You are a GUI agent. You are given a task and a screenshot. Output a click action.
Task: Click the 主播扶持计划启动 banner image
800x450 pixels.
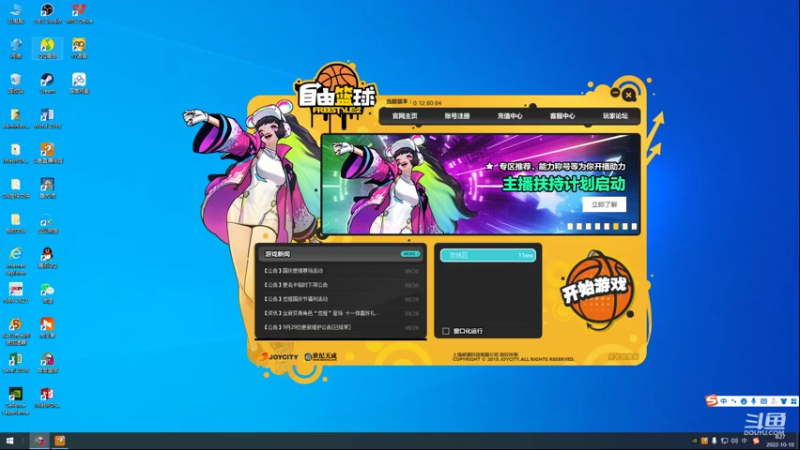tap(481, 184)
